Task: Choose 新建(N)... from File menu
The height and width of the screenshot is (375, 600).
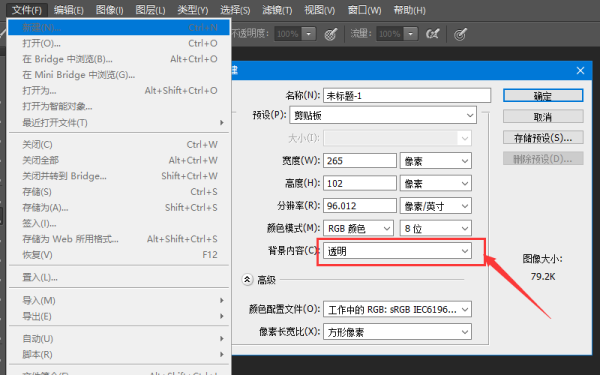Action: [x=119, y=28]
